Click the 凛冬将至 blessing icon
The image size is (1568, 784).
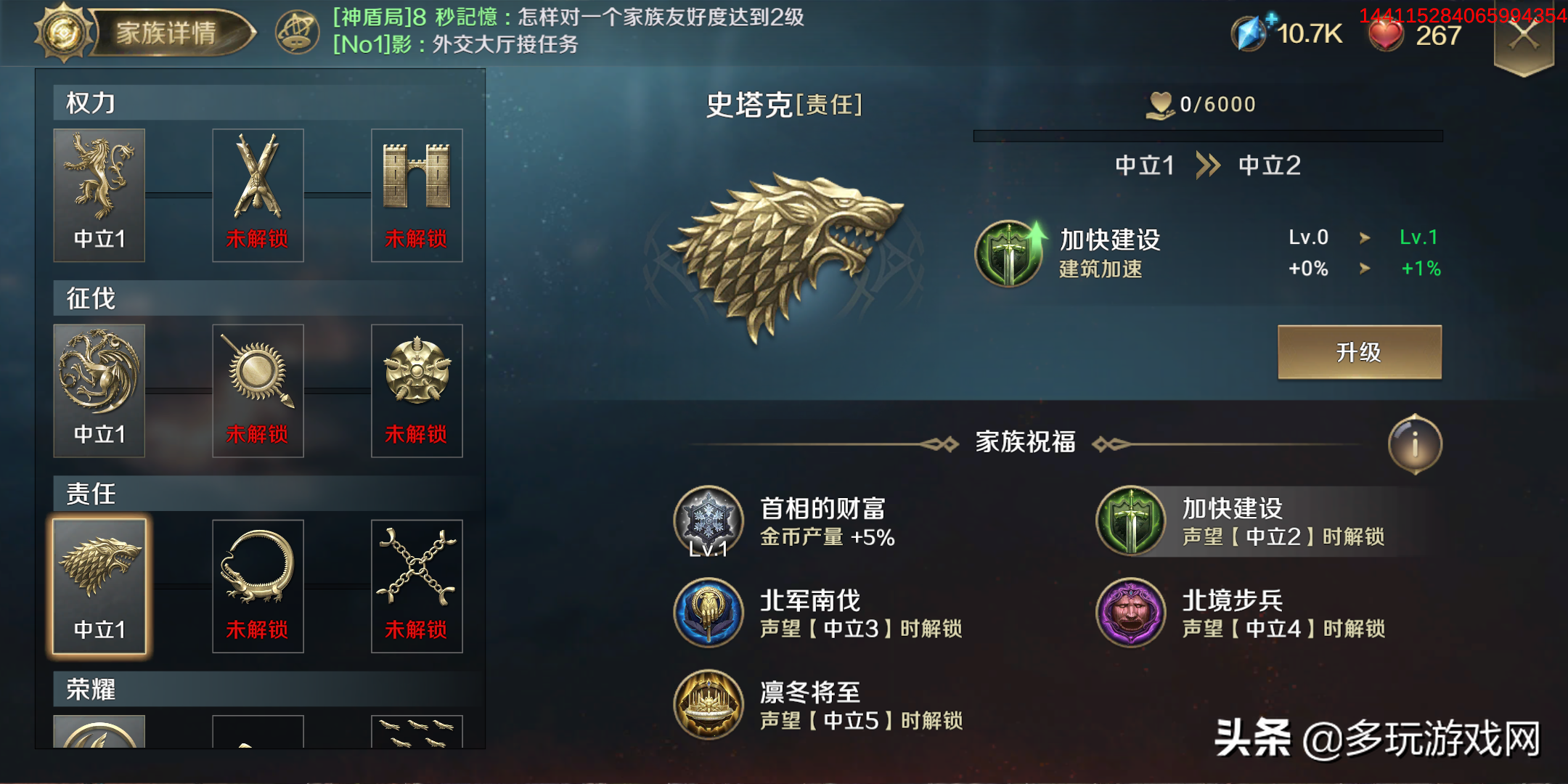pos(709,704)
